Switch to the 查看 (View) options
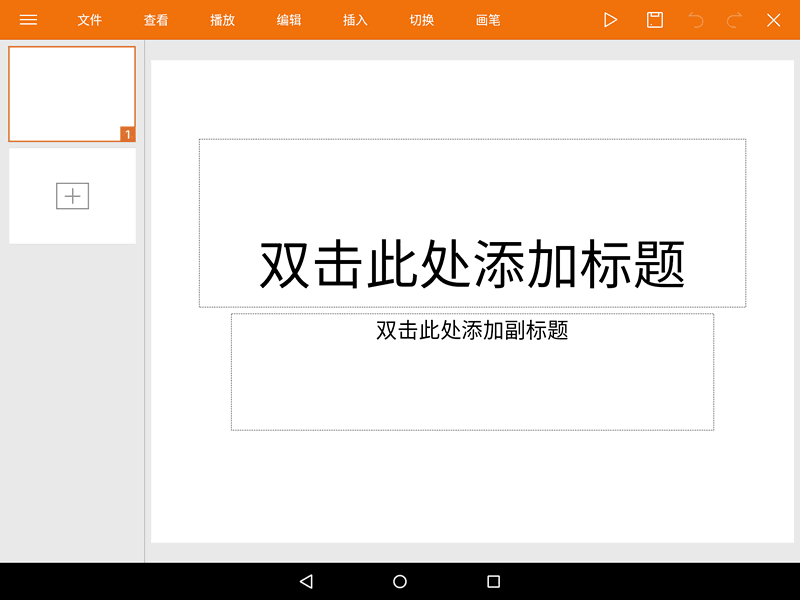The image size is (800, 600). (x=156, y=19)
